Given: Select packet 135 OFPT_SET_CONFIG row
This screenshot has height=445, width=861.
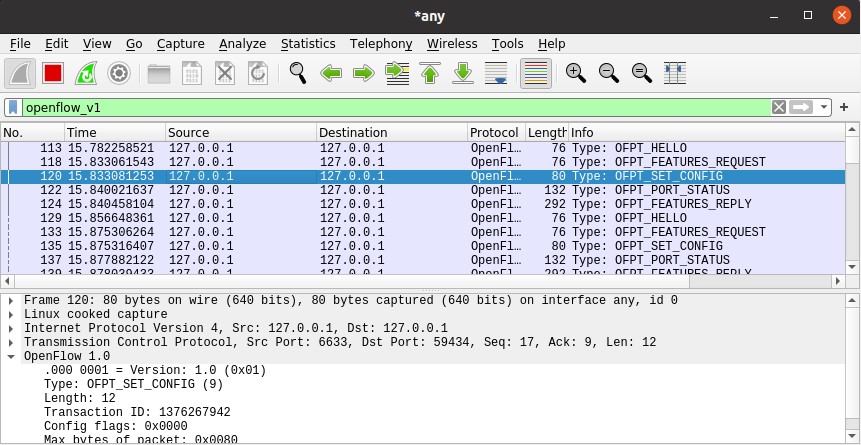Looking at the screenshot, I should tap(422, 246).
